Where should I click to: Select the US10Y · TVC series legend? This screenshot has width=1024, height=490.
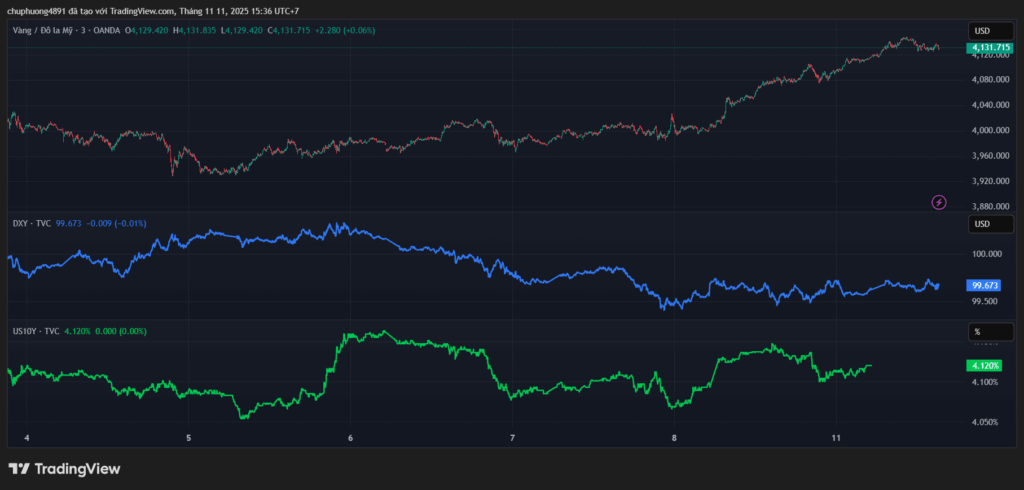click(37, 331)
